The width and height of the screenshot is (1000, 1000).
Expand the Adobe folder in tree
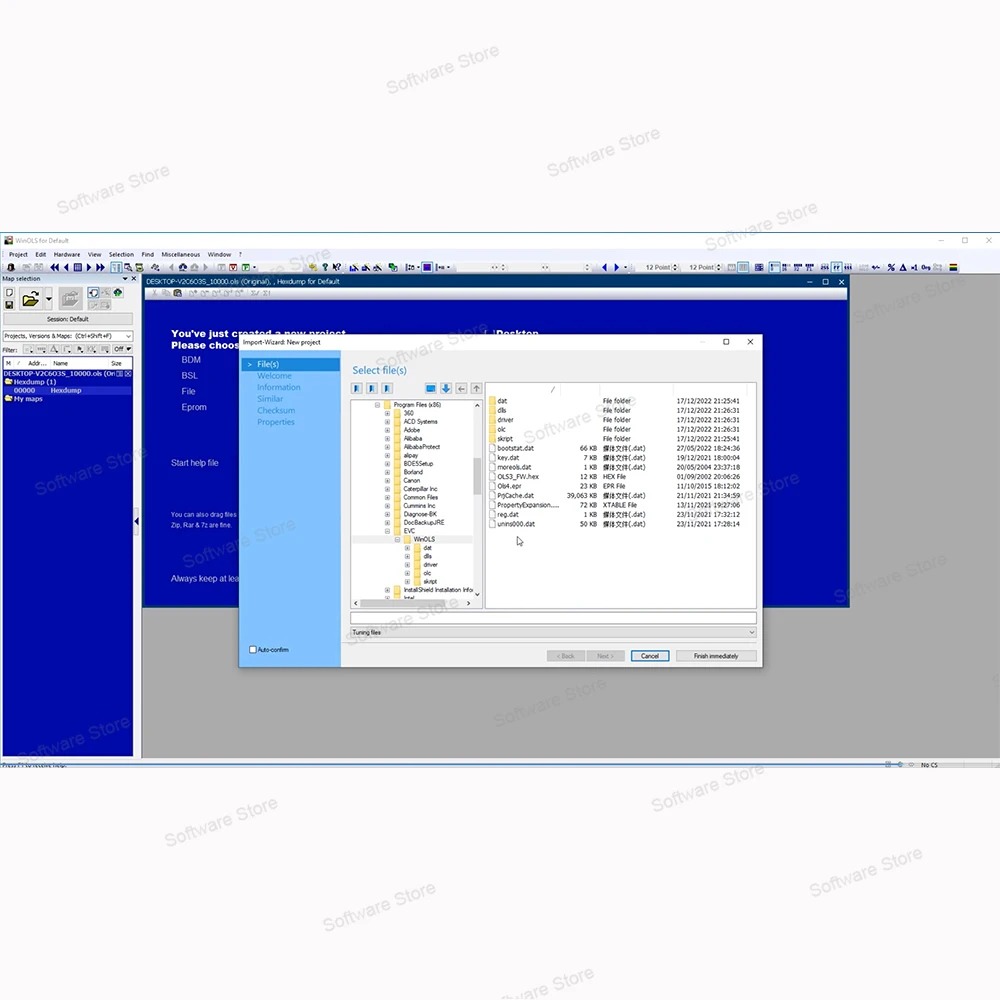pos(387,430)
